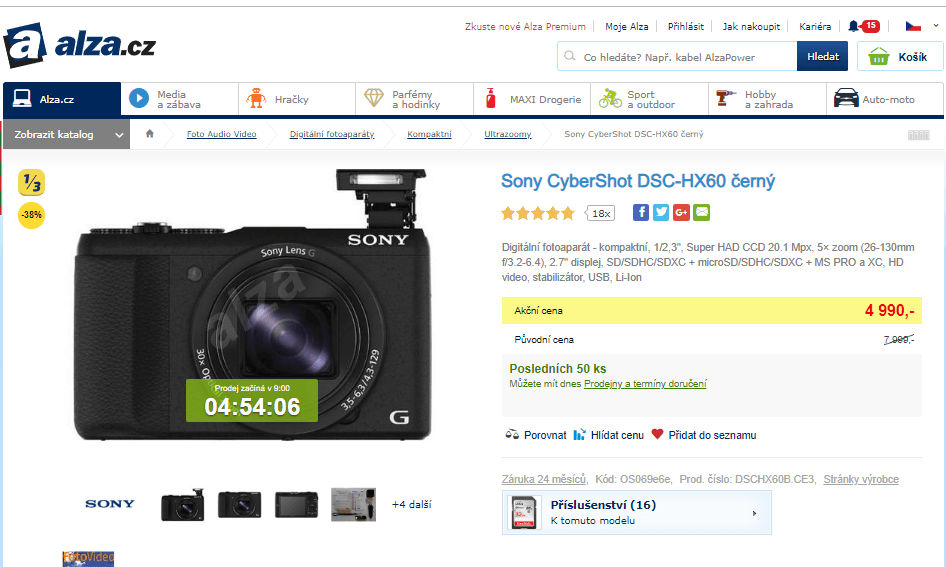
Task: Select the Alza.cz main tab
Action: pos(62,99)
